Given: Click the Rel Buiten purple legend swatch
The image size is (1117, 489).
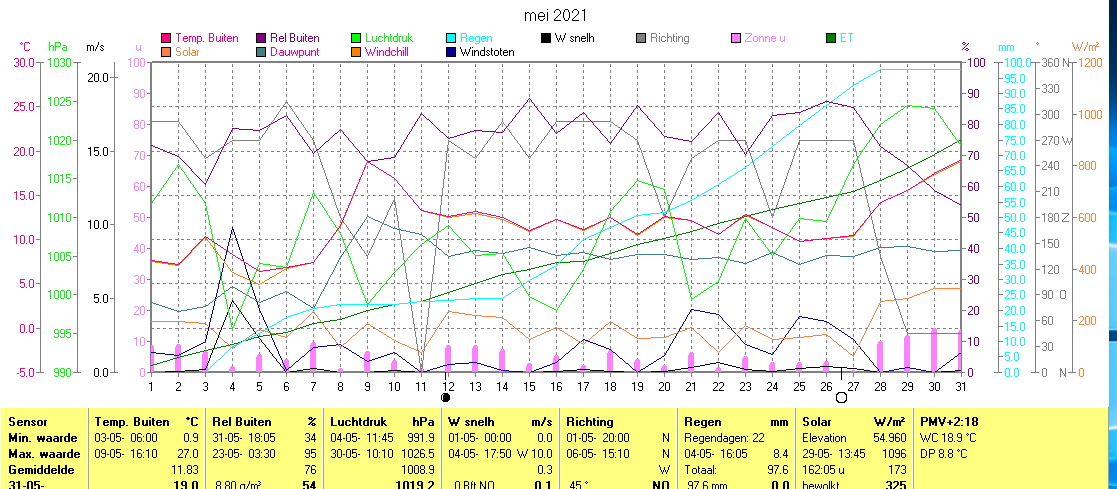Looking at the screenshot, I should (261, 38).
